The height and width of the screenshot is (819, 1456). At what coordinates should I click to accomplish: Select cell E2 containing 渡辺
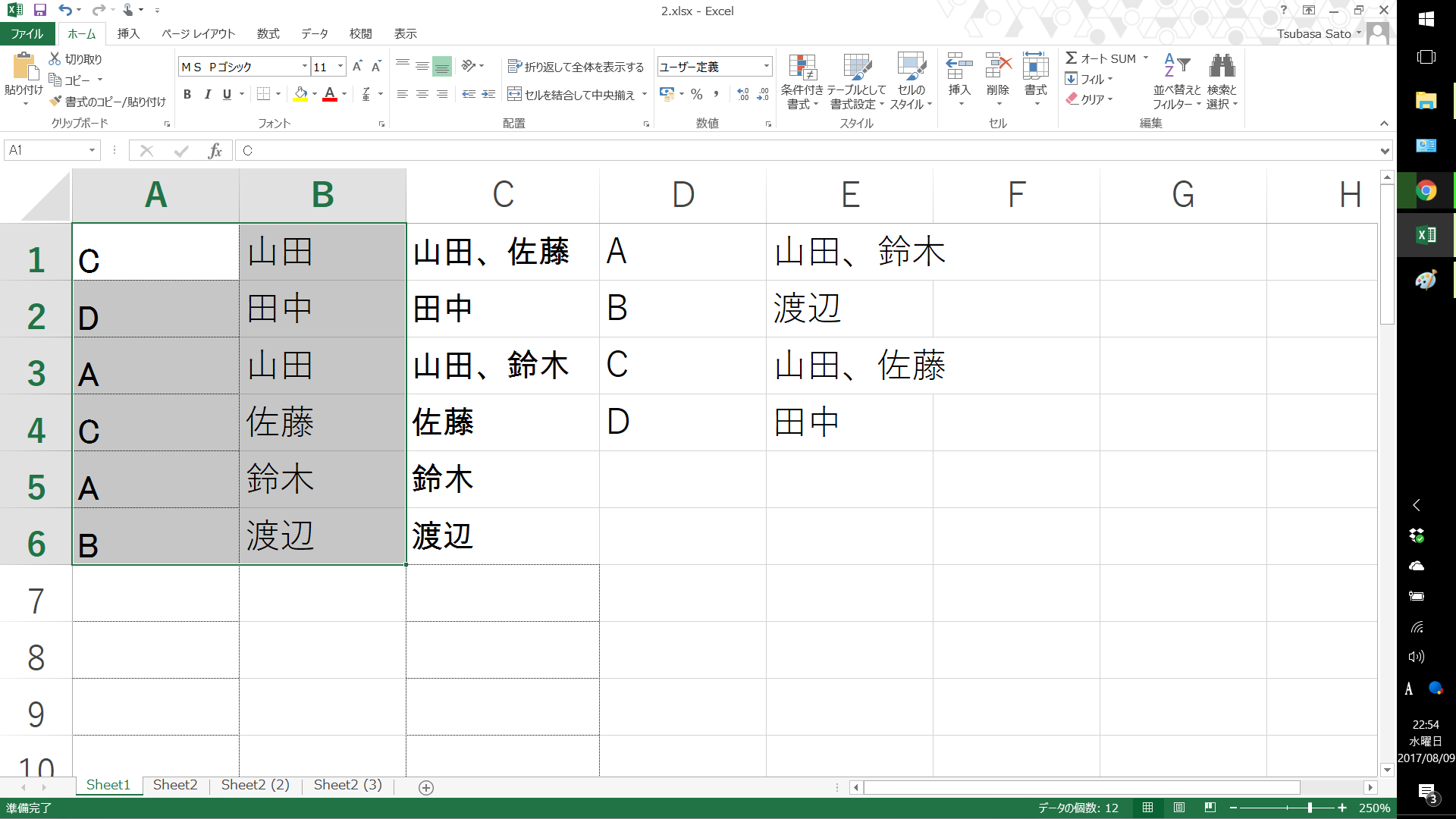point(849,309)
